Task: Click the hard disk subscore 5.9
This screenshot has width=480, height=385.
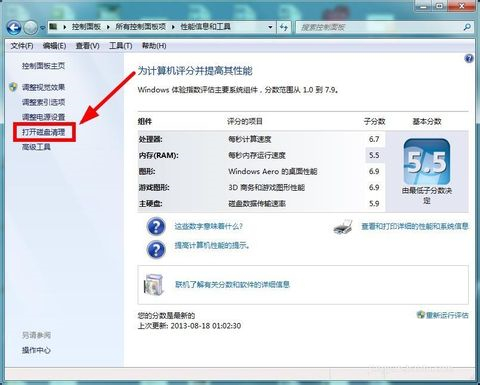Action: [x=374, y=204]
